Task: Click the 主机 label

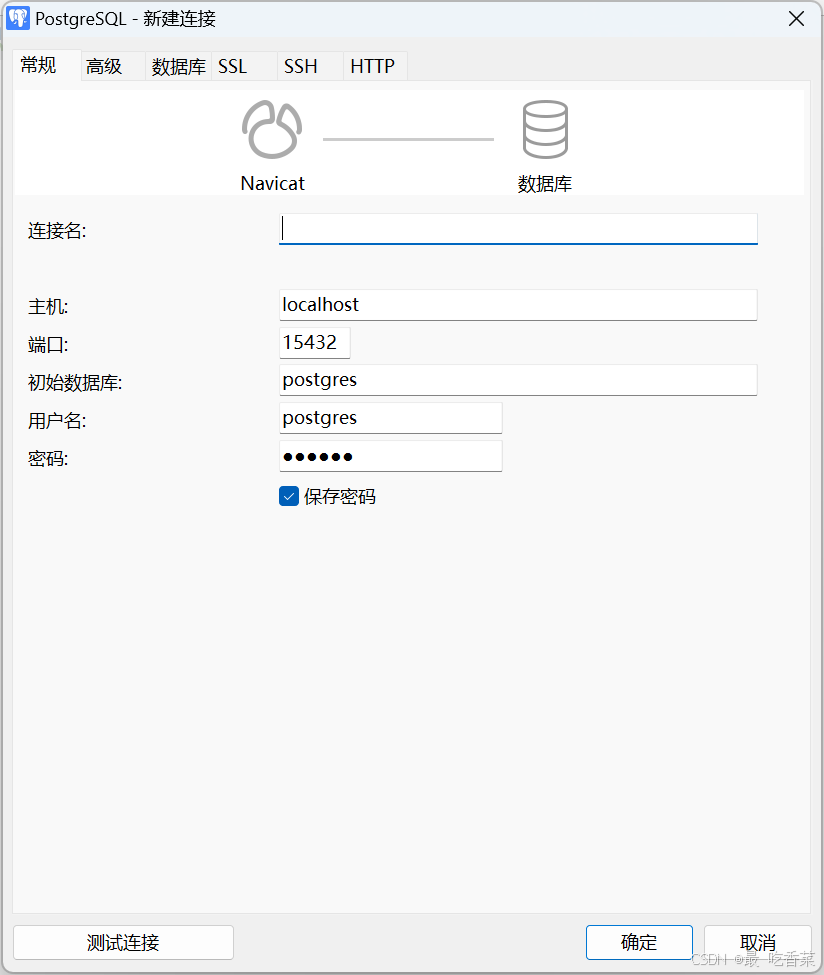Action: (x=48, y=307)
